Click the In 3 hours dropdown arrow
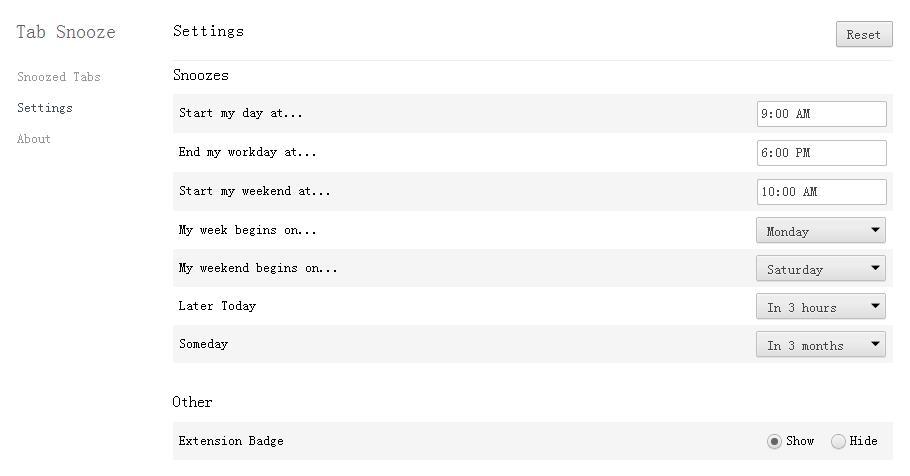910x476 pixels. pos(875,306)
